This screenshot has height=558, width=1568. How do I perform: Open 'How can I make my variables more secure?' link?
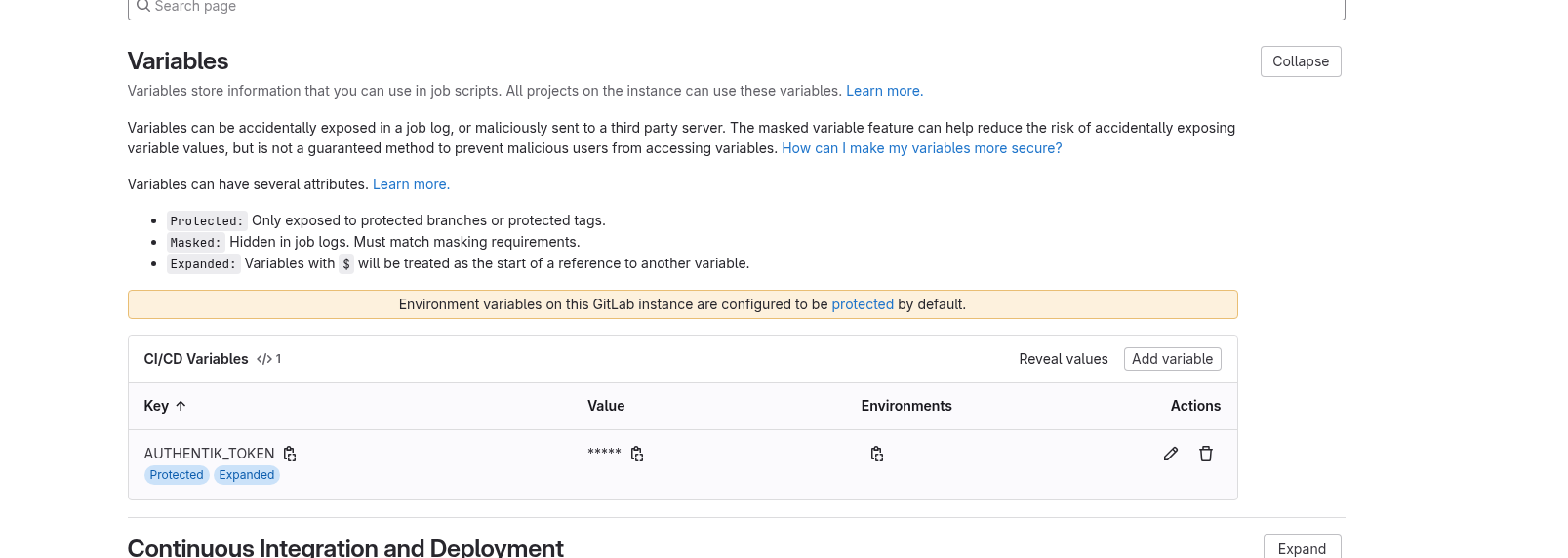click(922, 148)
